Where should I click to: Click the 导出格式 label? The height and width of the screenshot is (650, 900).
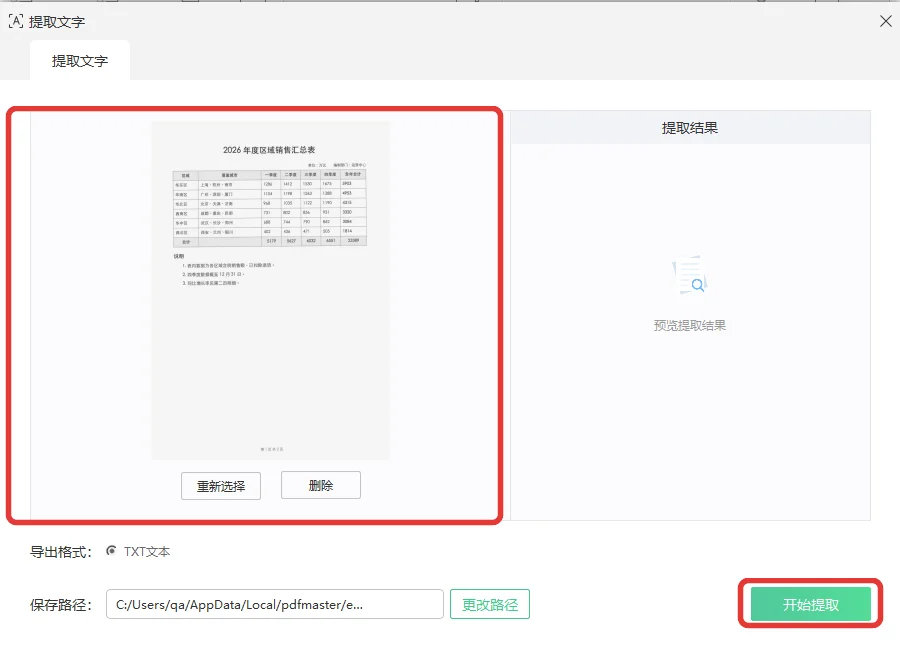point(61,552)
